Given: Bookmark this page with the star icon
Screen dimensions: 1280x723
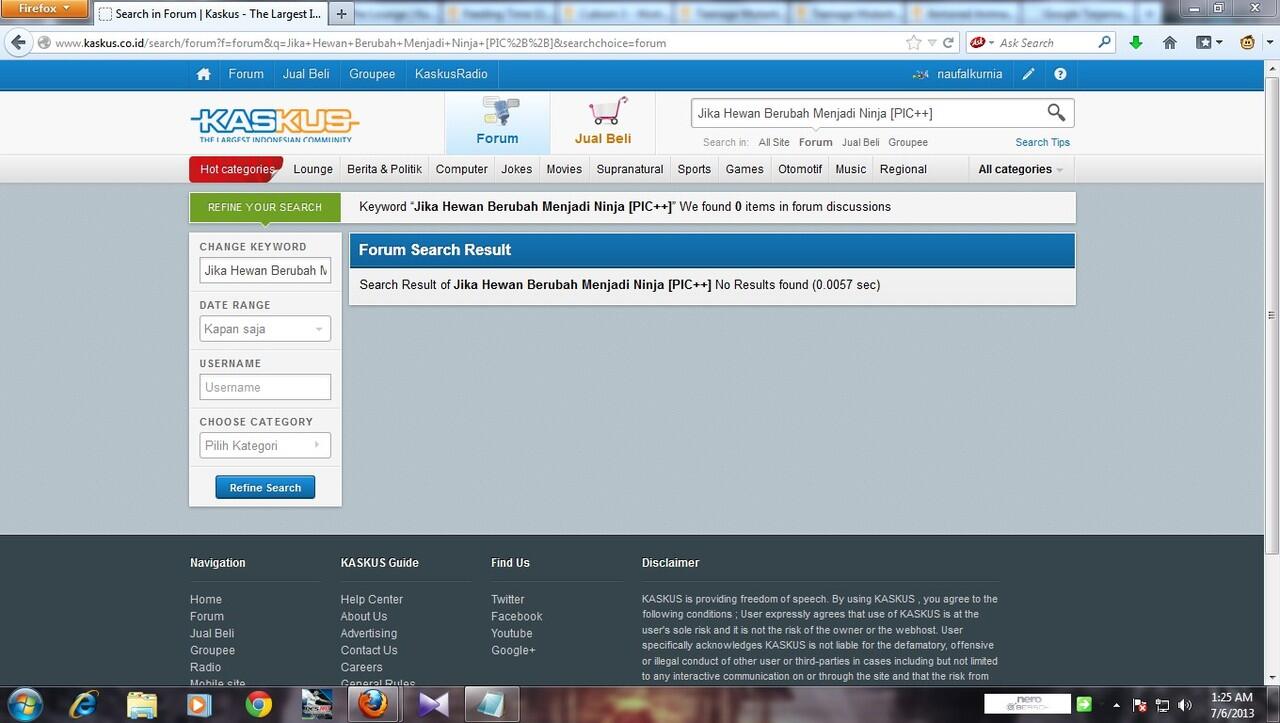Looking at the screenshot, I should (x=913, y=43).
